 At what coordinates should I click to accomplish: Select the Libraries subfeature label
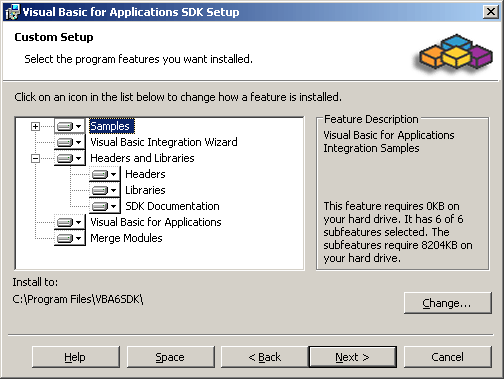145,190
